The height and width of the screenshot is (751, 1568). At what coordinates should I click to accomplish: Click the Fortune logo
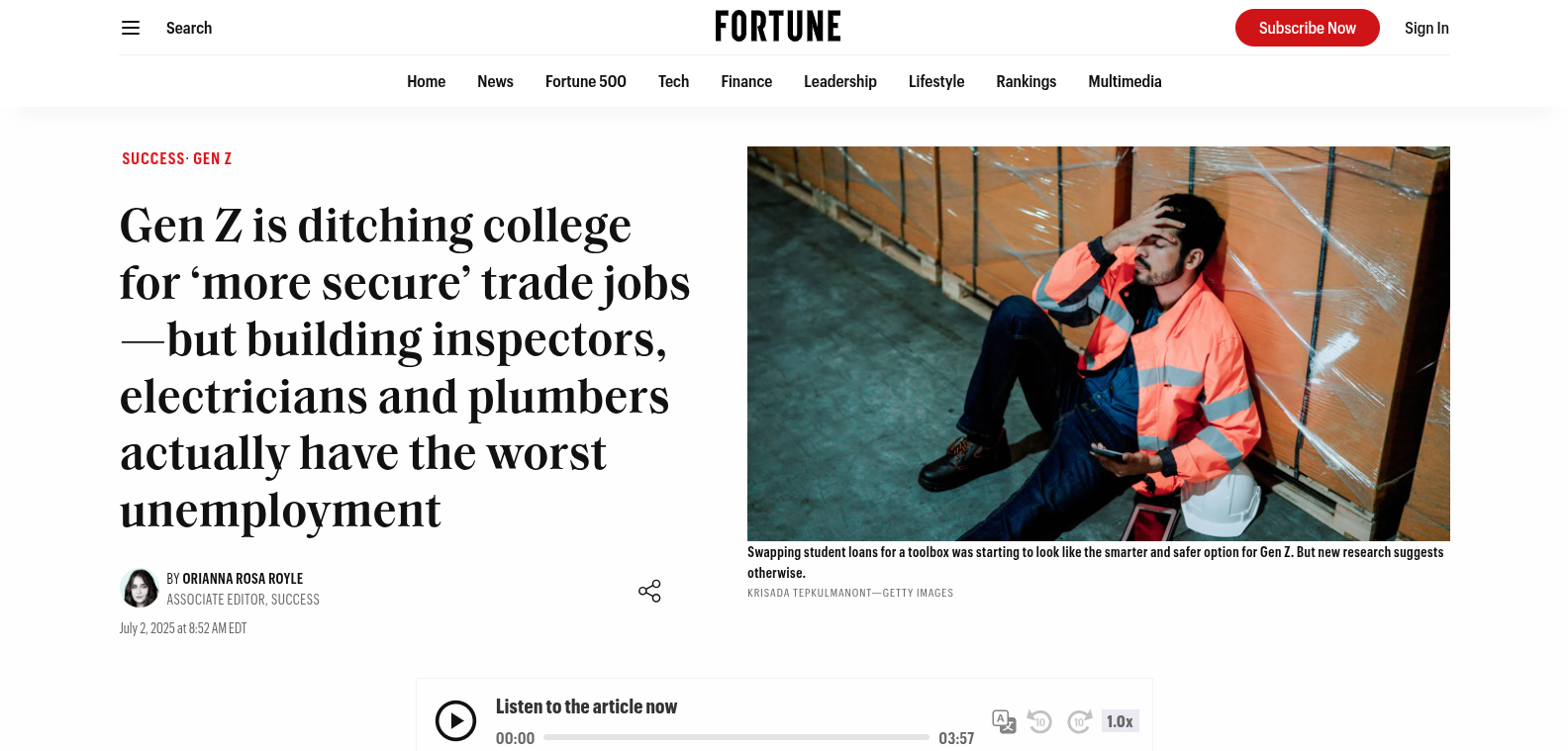click(778, 27)
